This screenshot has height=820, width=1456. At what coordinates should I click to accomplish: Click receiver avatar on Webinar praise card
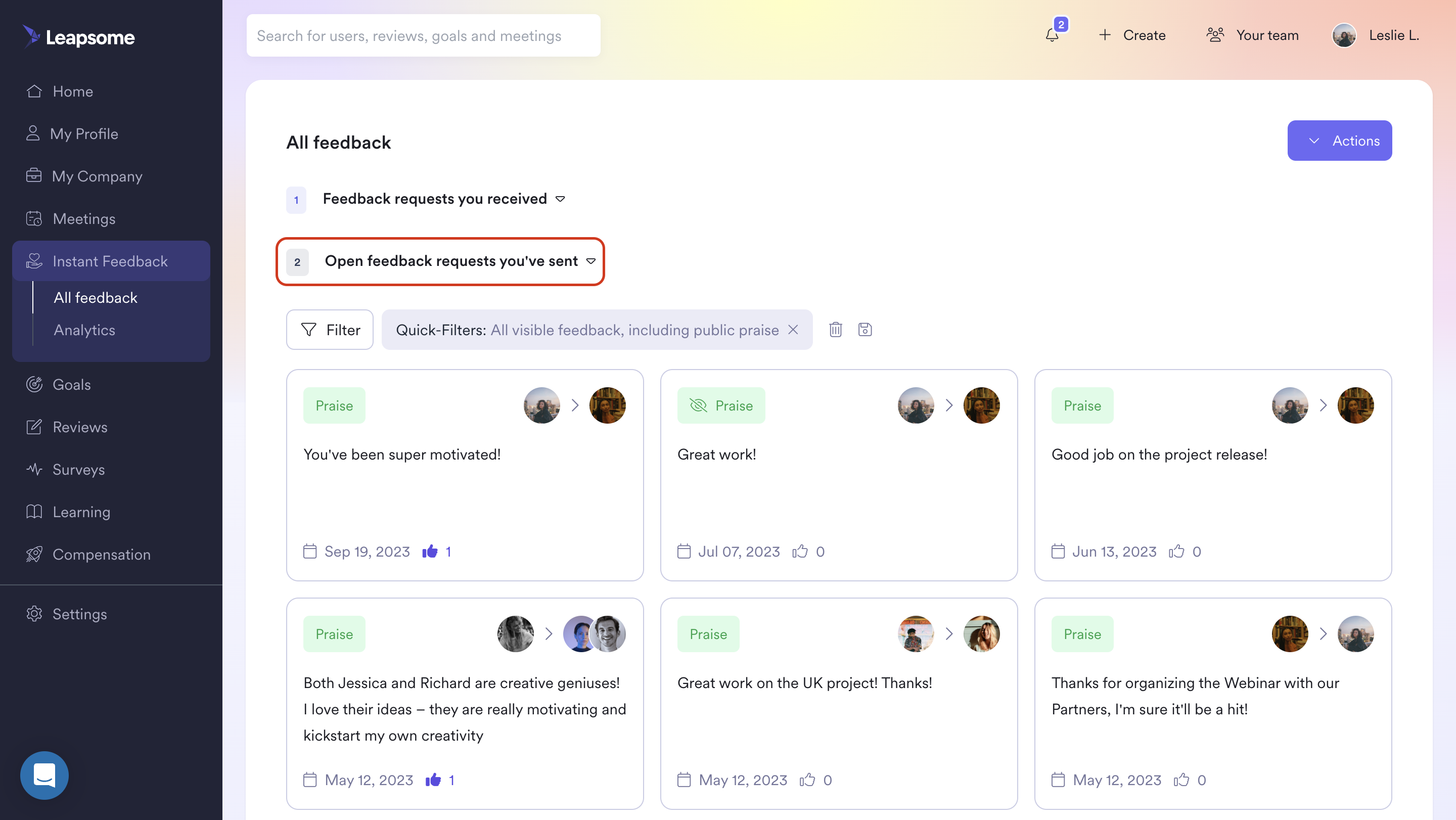click(1355, 633)
